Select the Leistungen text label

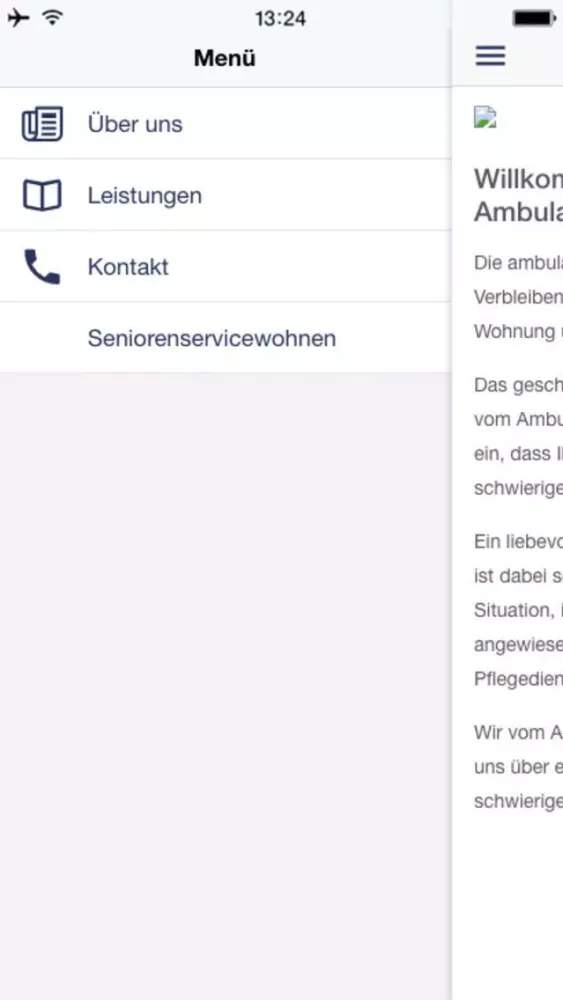pos(145,195)
